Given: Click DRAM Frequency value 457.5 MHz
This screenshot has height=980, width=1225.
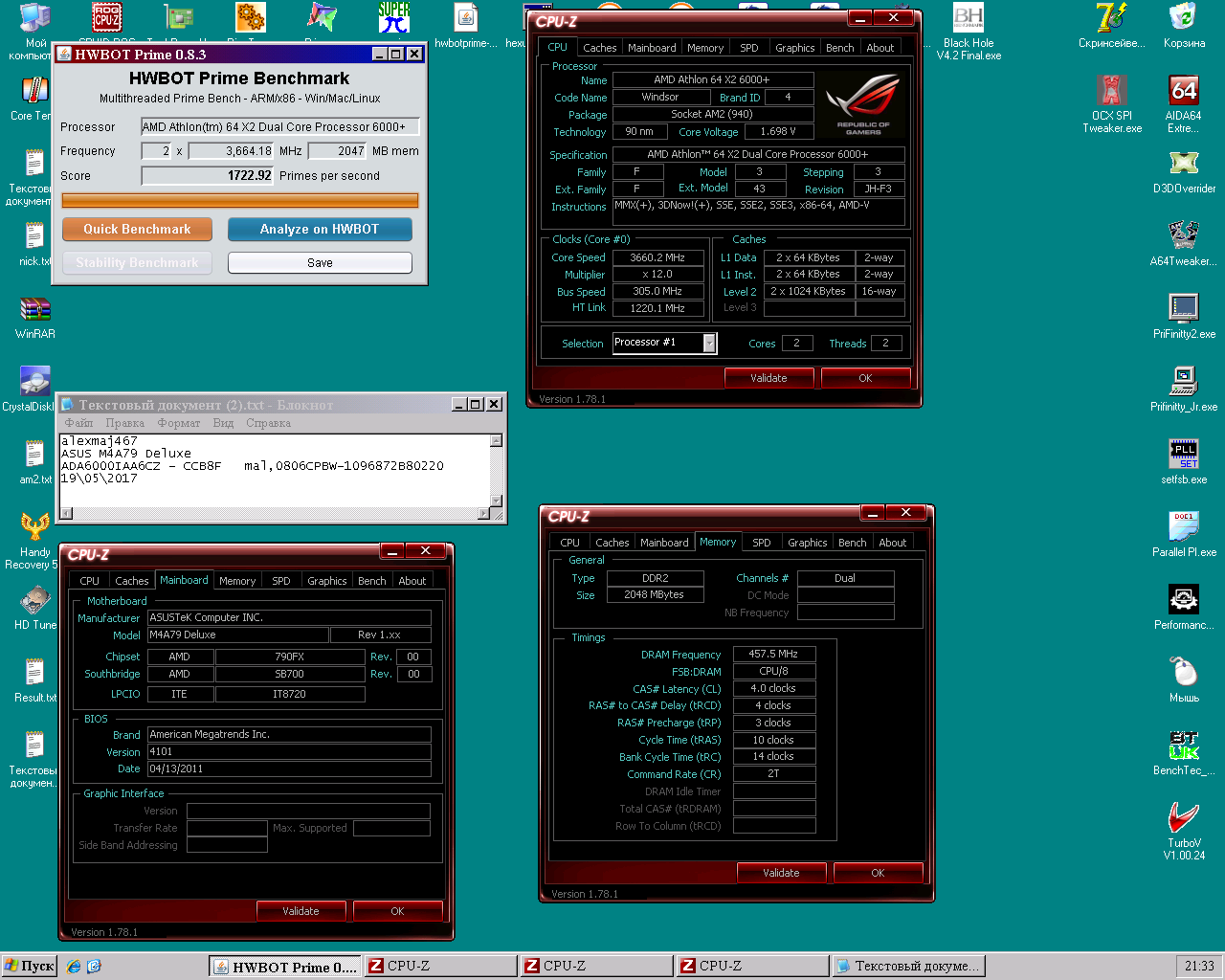Looking at the screenshot, I should [x=773, y=654].
